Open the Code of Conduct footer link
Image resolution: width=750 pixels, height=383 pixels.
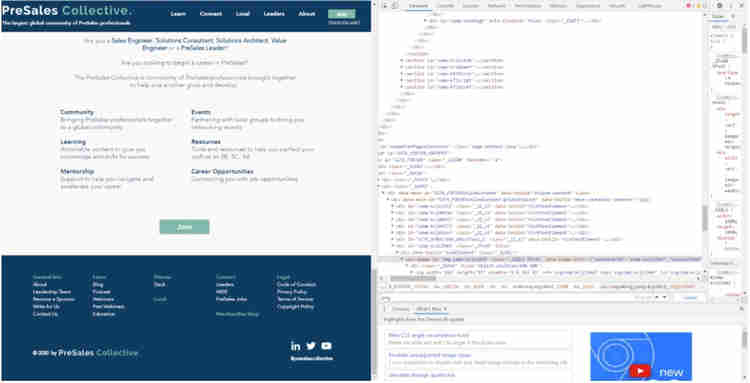tap(297, 285)
